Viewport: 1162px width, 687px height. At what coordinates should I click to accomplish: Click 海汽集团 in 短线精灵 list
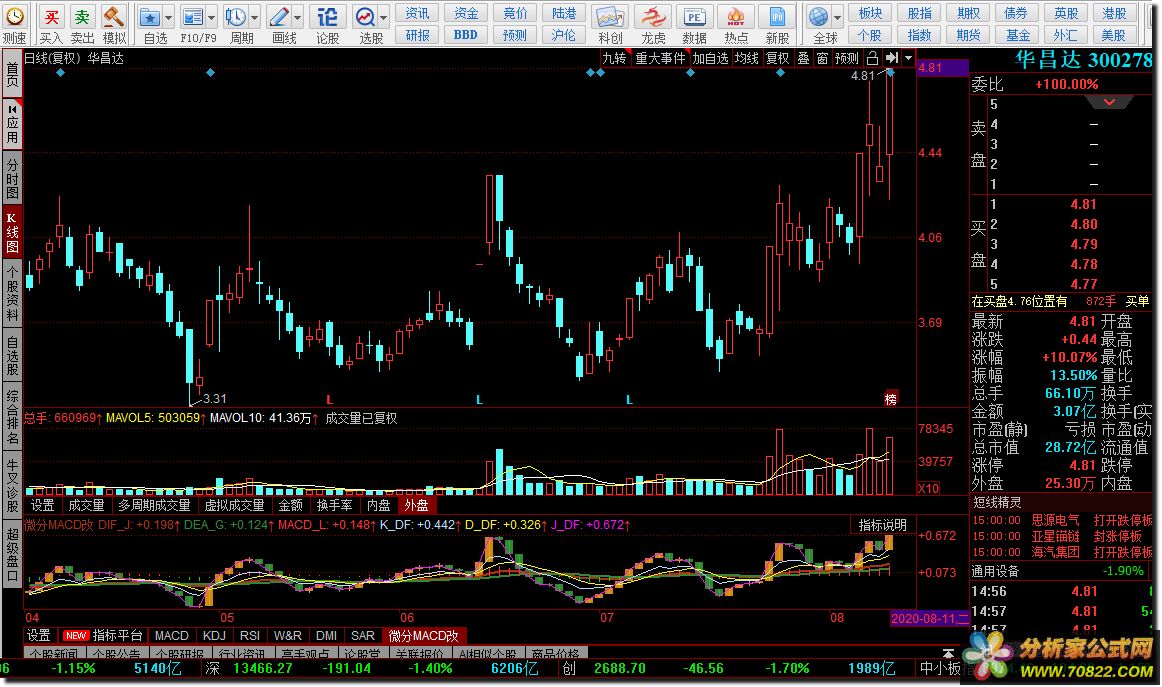(x=1055, y=552)
